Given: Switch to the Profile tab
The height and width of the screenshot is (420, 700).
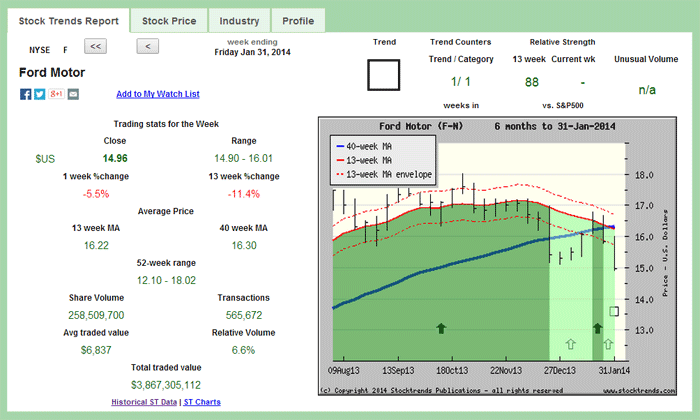Looking at the screenshot, I should click(298, 21).
